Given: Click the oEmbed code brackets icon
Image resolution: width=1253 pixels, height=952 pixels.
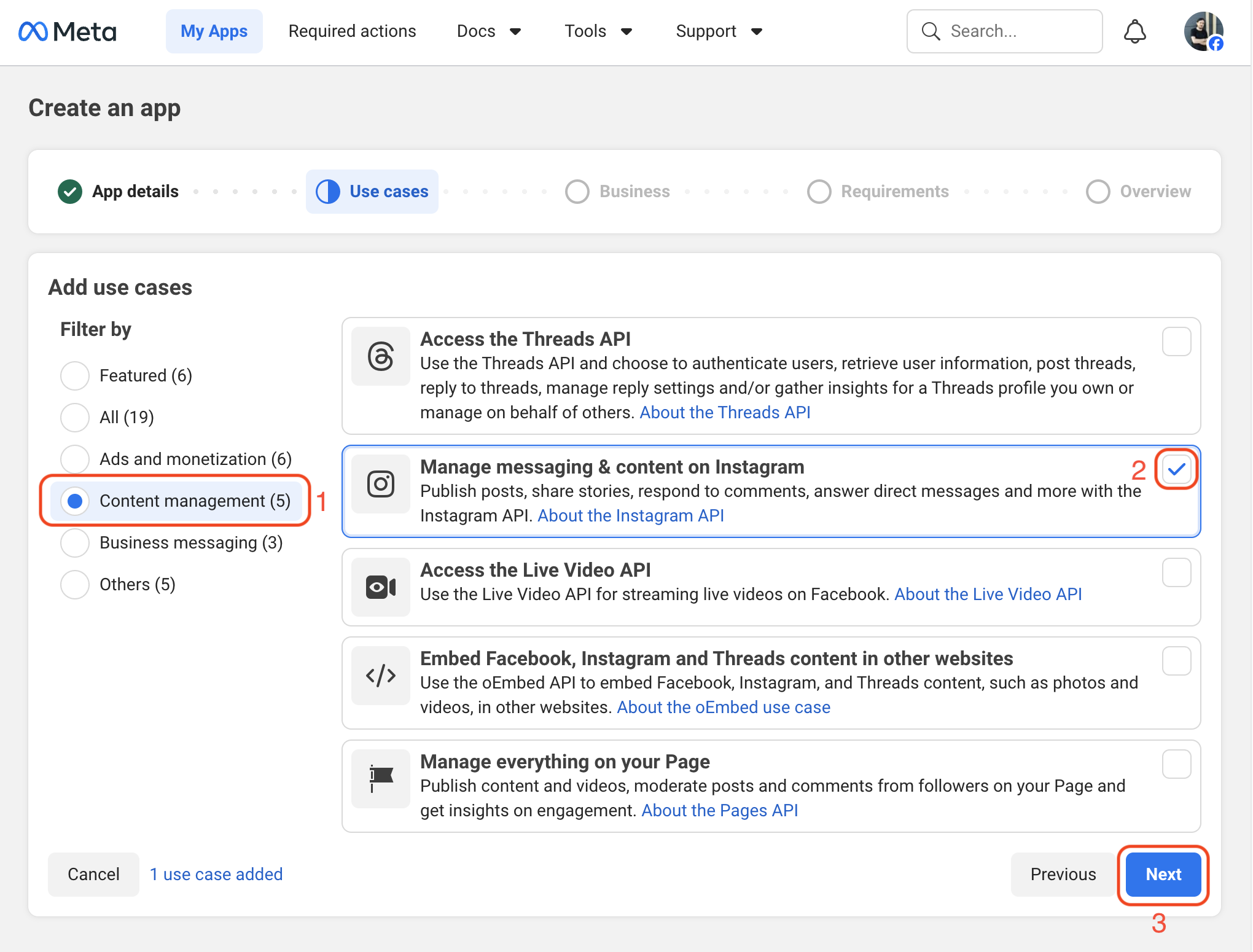Looking at the screenshot, I should [x=381, y=676].
